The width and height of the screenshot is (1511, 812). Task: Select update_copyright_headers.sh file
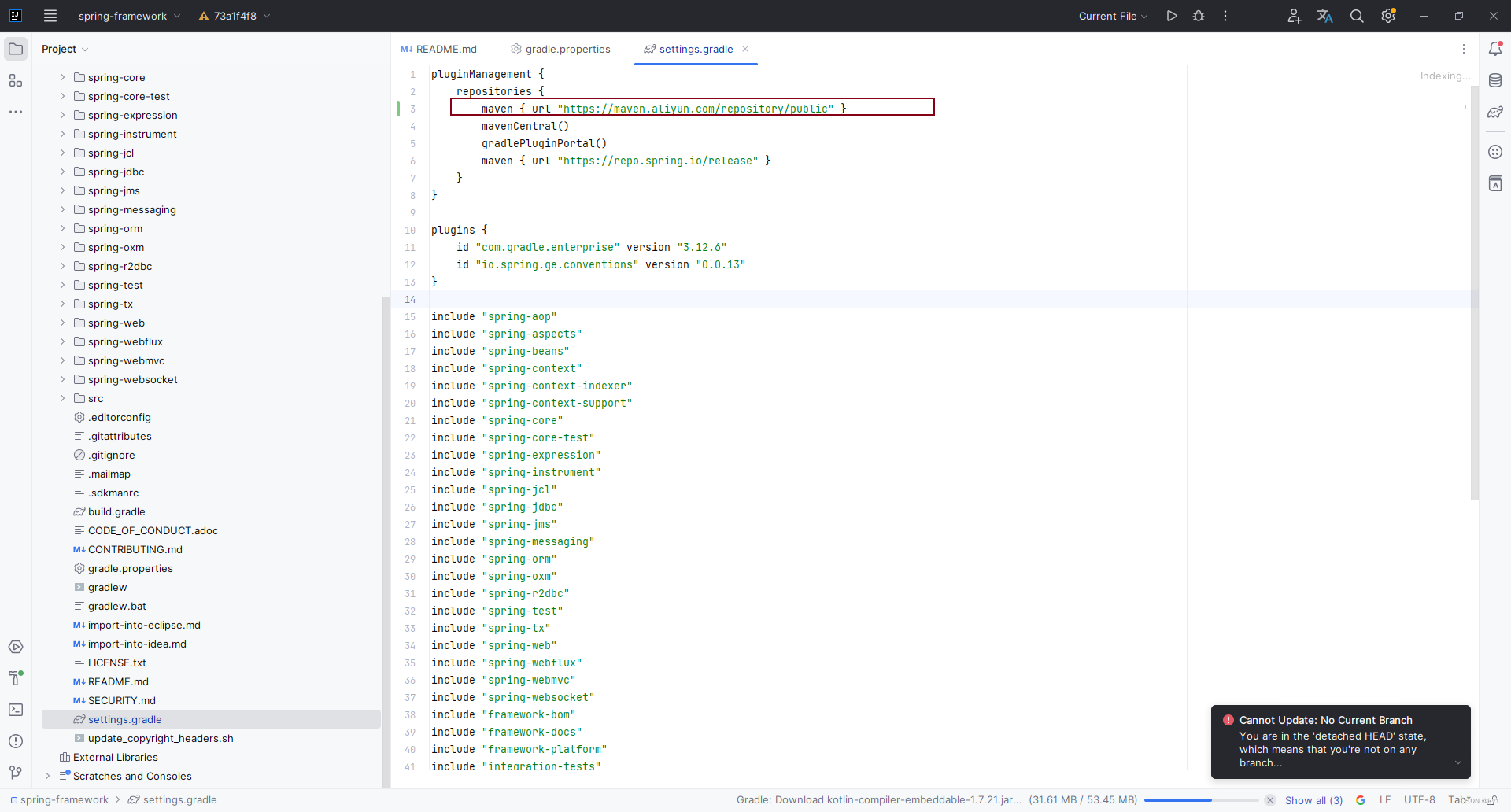161,738
